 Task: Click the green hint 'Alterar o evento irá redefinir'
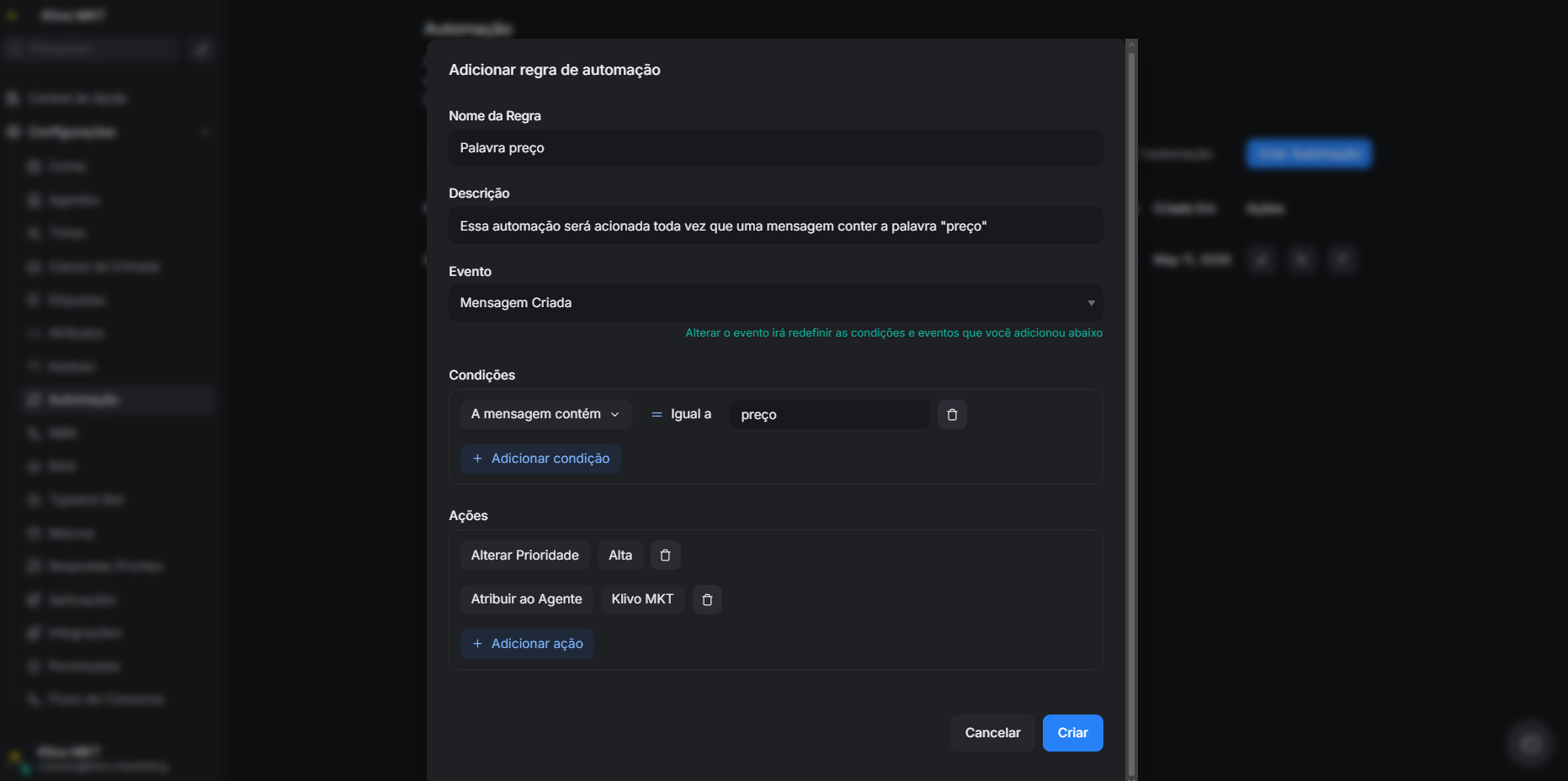(894, 333)
